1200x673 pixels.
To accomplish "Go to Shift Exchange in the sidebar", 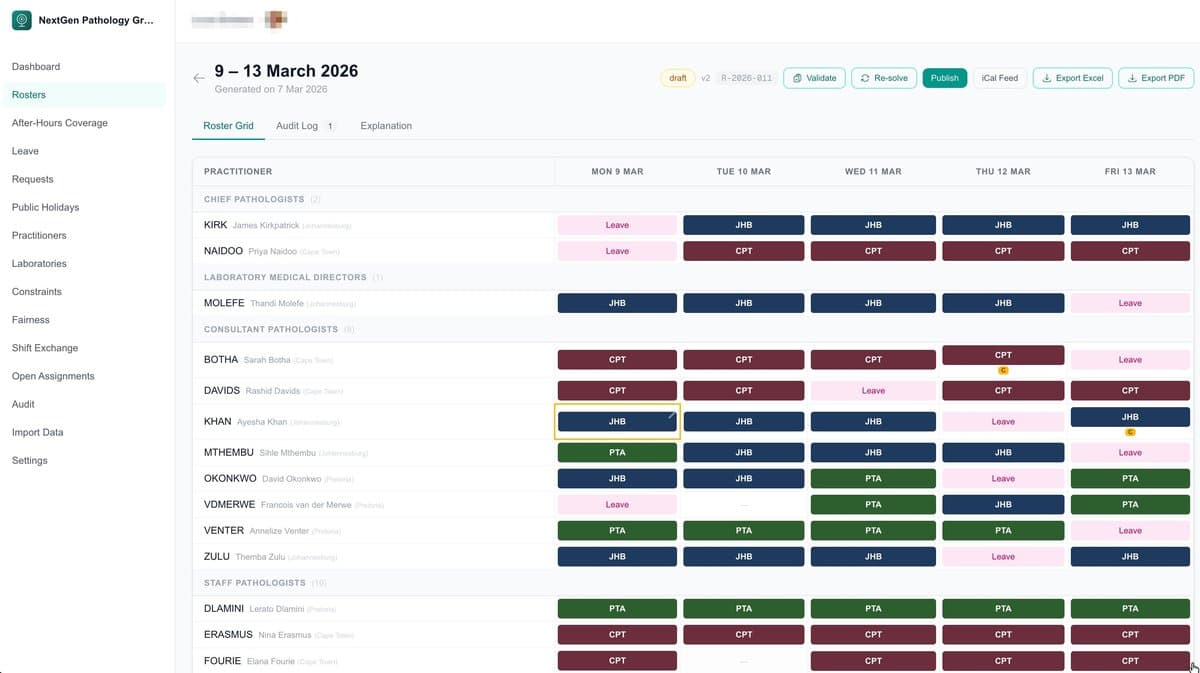I will pos(45,348).
